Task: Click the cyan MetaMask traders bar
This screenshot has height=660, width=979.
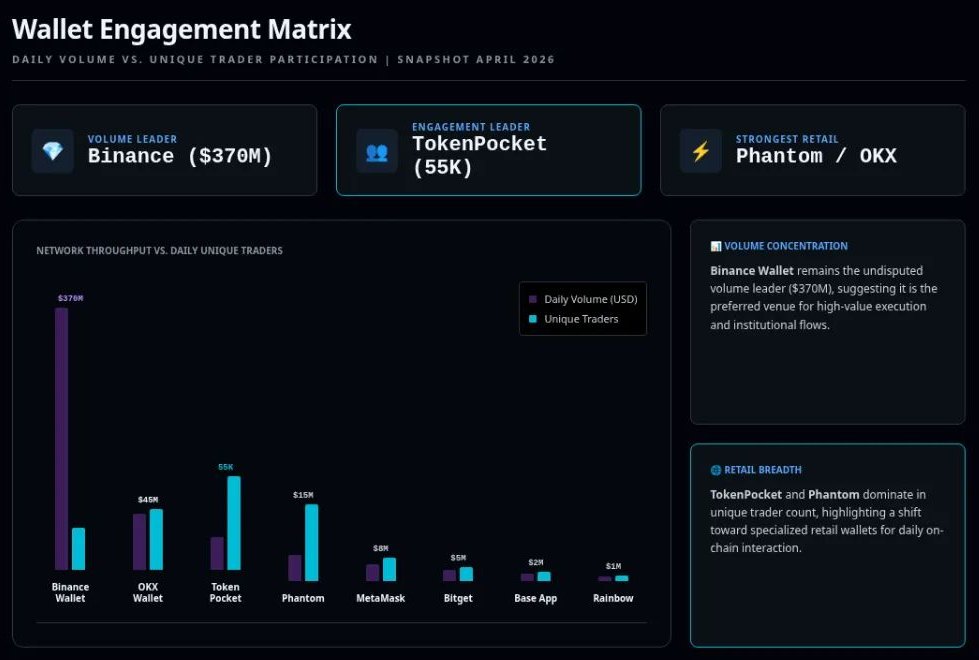Action: 389,569
